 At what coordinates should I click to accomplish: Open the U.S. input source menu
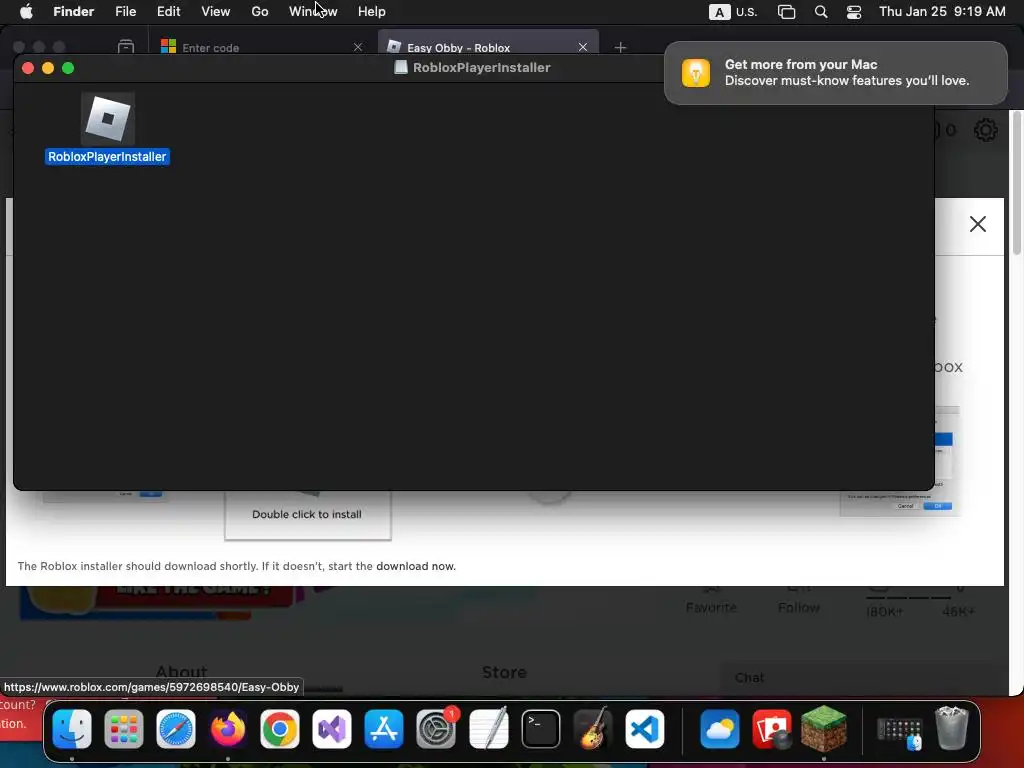point(733,12)
